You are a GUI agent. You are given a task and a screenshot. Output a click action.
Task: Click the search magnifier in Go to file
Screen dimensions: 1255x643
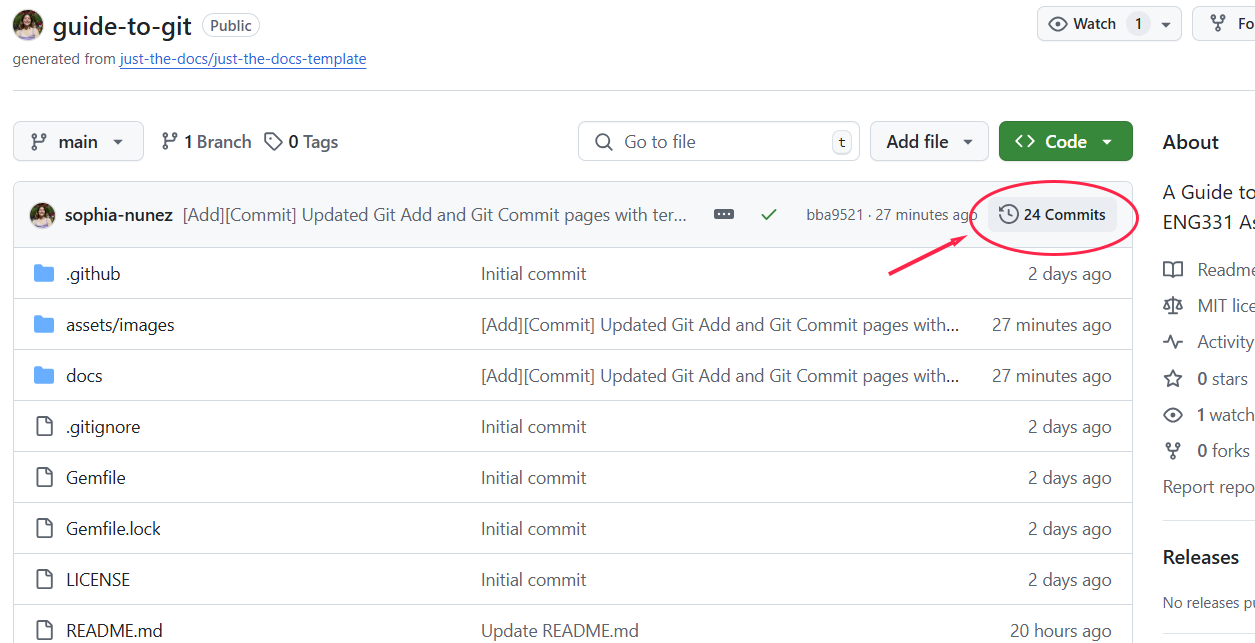point(602,141)
